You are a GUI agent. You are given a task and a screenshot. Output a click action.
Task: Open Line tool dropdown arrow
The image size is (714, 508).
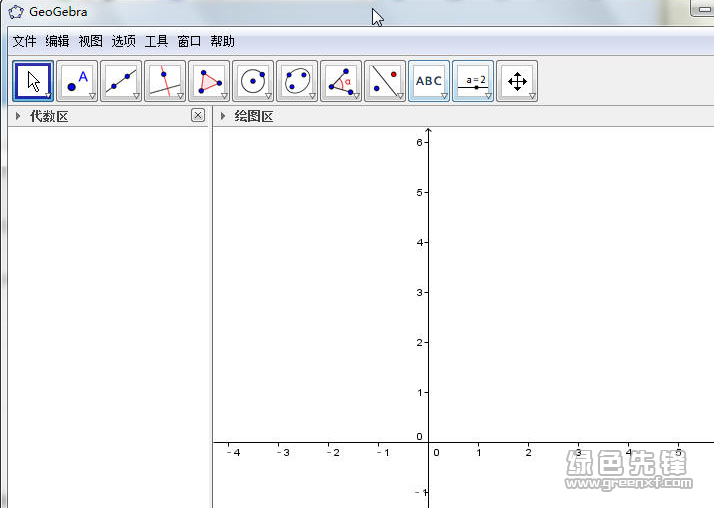click(136, 96)
